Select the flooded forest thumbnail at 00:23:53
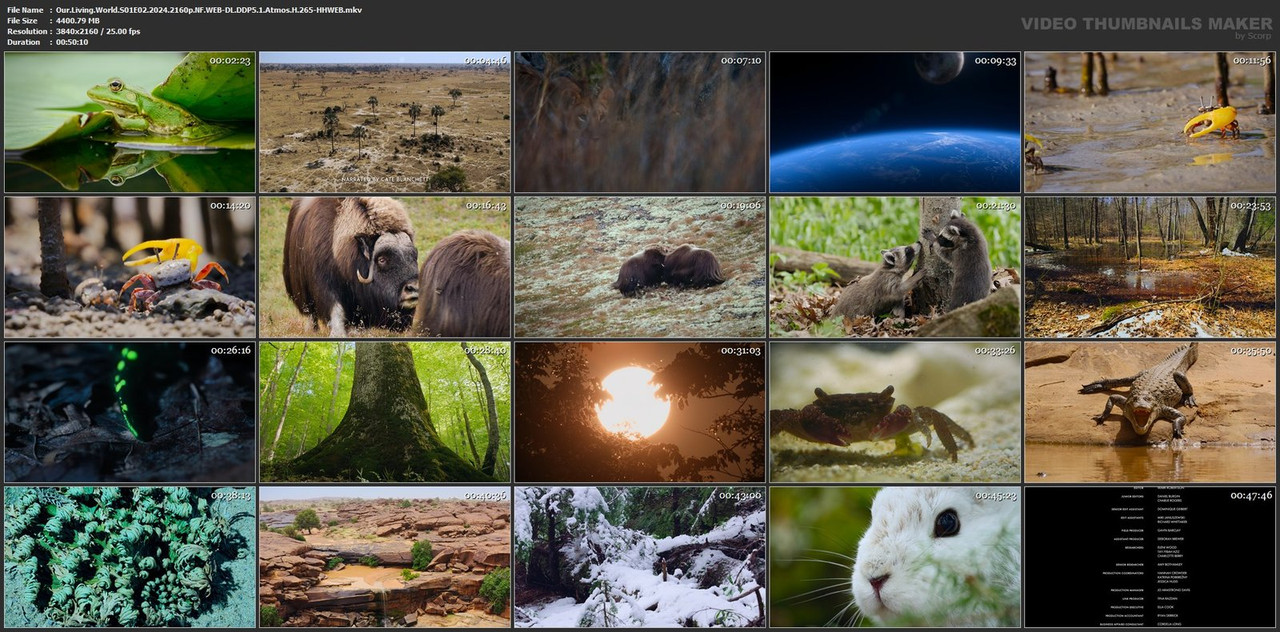The width and height of the screenshot is (1280, 632). 1150,267
